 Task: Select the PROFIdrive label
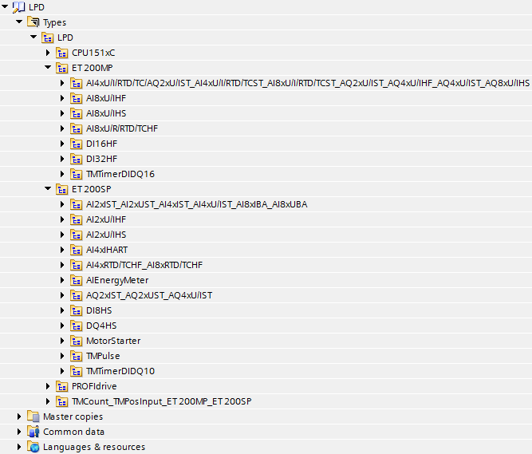click(x=94, y=386)
